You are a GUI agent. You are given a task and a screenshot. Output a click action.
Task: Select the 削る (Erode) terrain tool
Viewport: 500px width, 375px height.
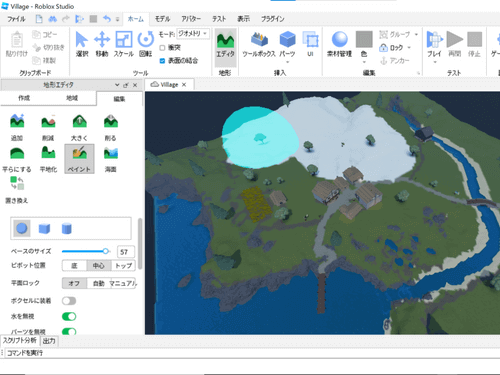click(x=111, y=127)
